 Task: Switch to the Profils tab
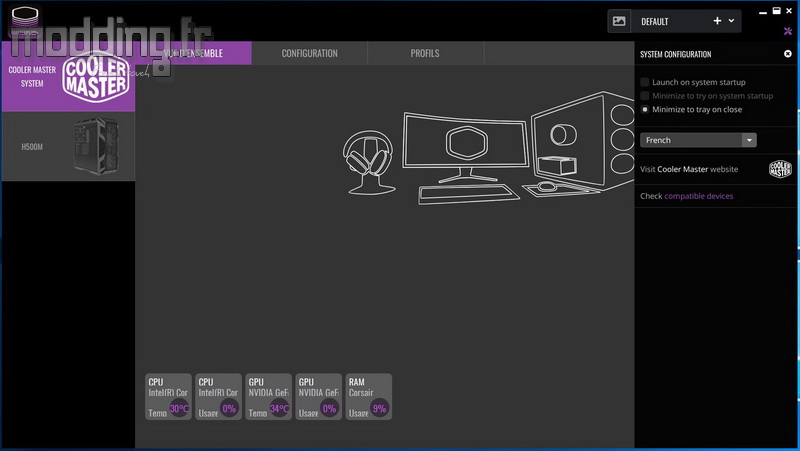[x=425, y=53]
